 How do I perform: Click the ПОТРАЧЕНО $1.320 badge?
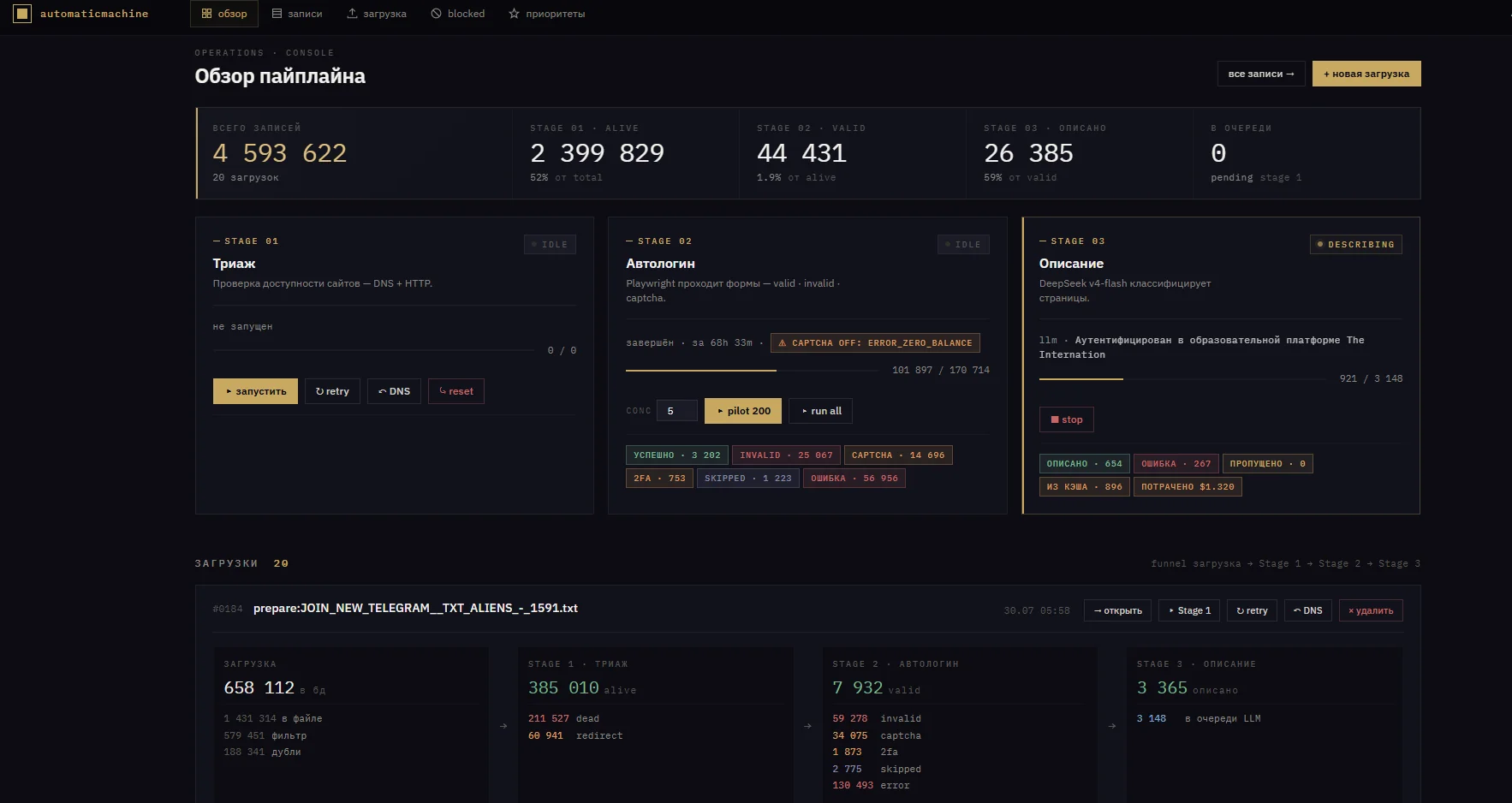tap(1188, 487)
